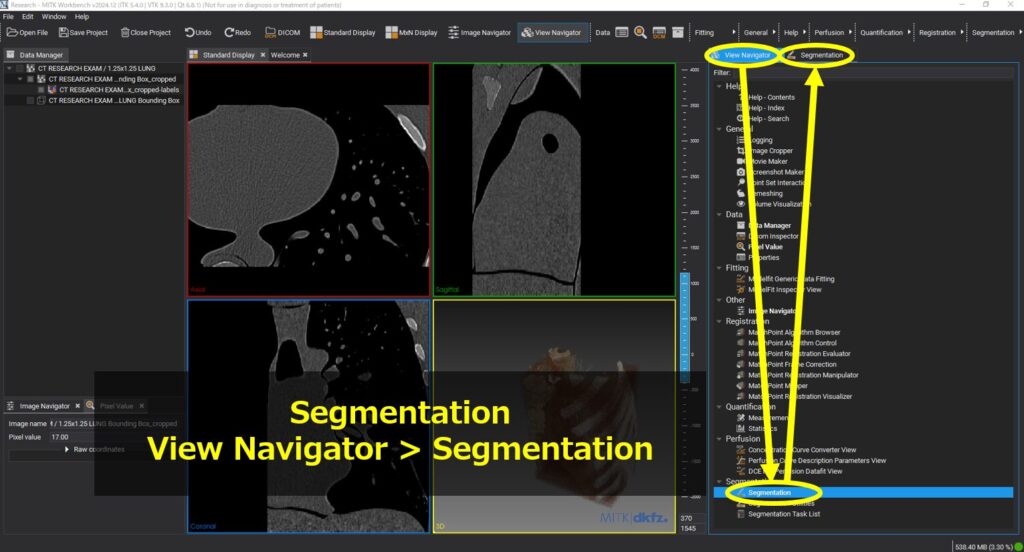This screenshot has width=1024, height=552.
Task: Toggle visibility of cropped-labels node
Action: (41, 89)
